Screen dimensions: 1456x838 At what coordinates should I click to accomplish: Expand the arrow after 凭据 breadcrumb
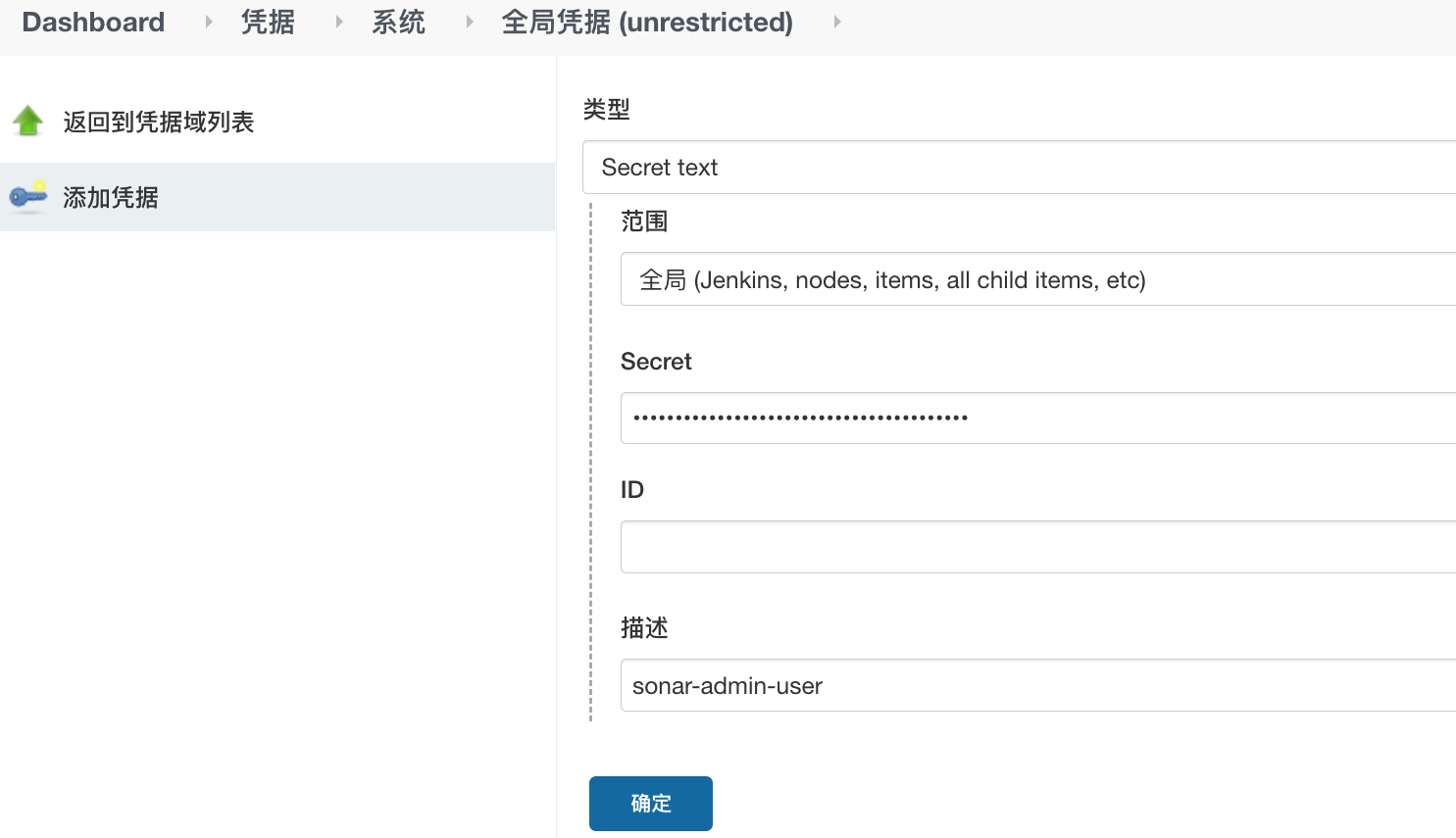click(x=339, y=22)
